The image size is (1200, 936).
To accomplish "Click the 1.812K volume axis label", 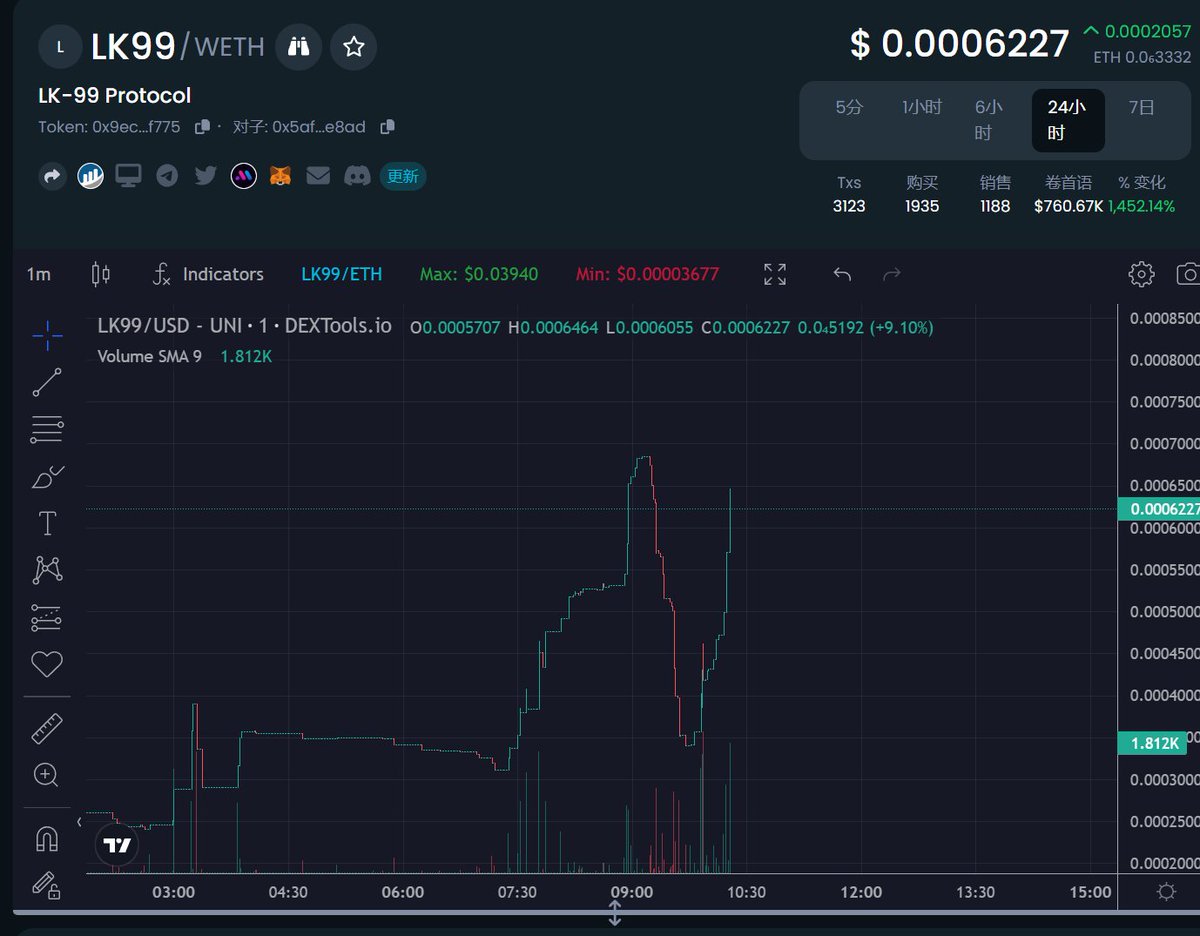I will [1151, 743].
